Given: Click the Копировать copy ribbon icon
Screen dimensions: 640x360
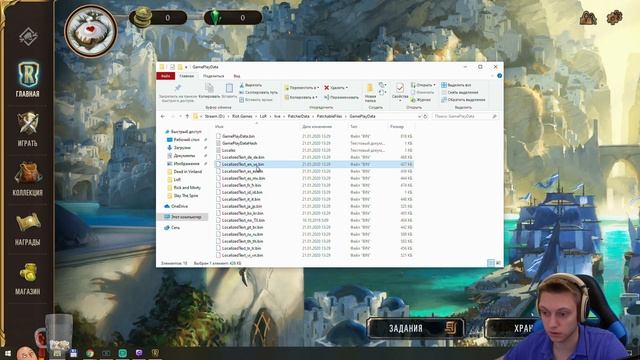Looking at the screenshot, I should coord(209,91).
